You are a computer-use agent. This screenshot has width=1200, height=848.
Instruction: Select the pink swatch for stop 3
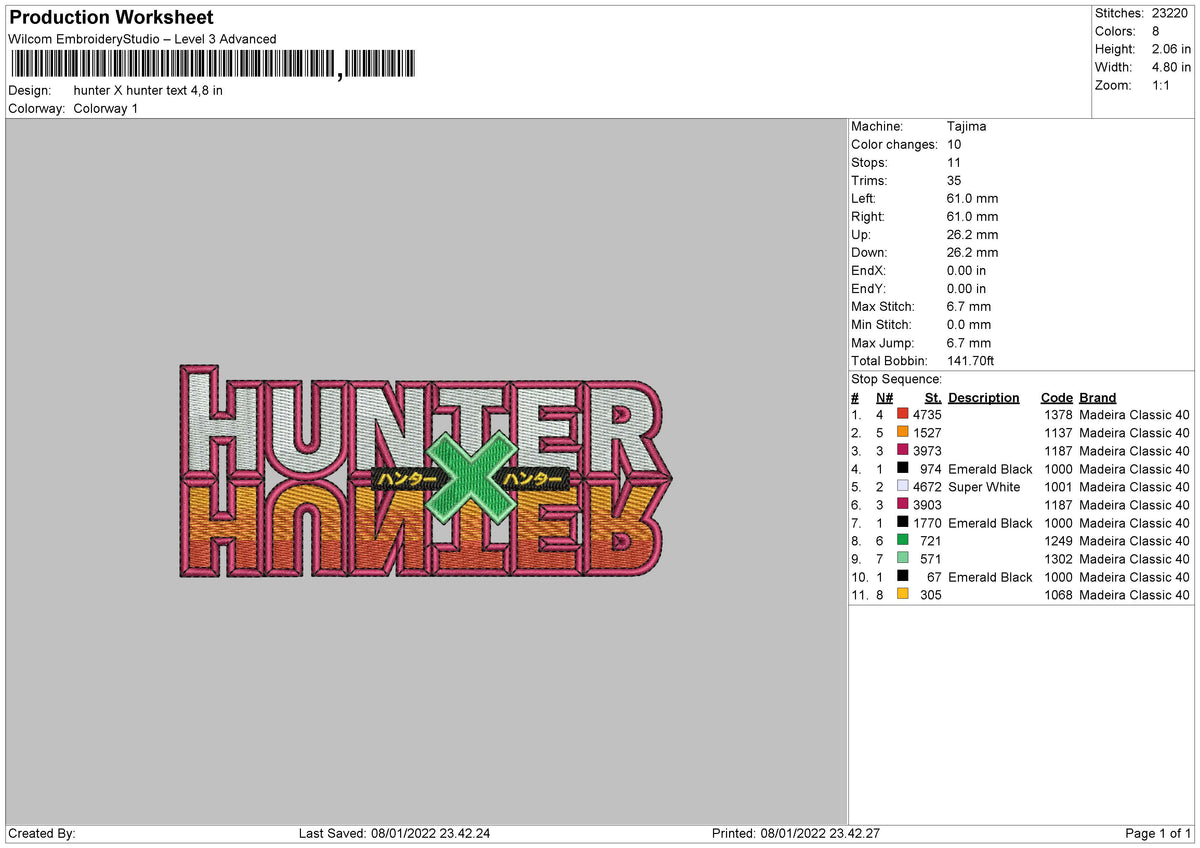coord(903,451)
